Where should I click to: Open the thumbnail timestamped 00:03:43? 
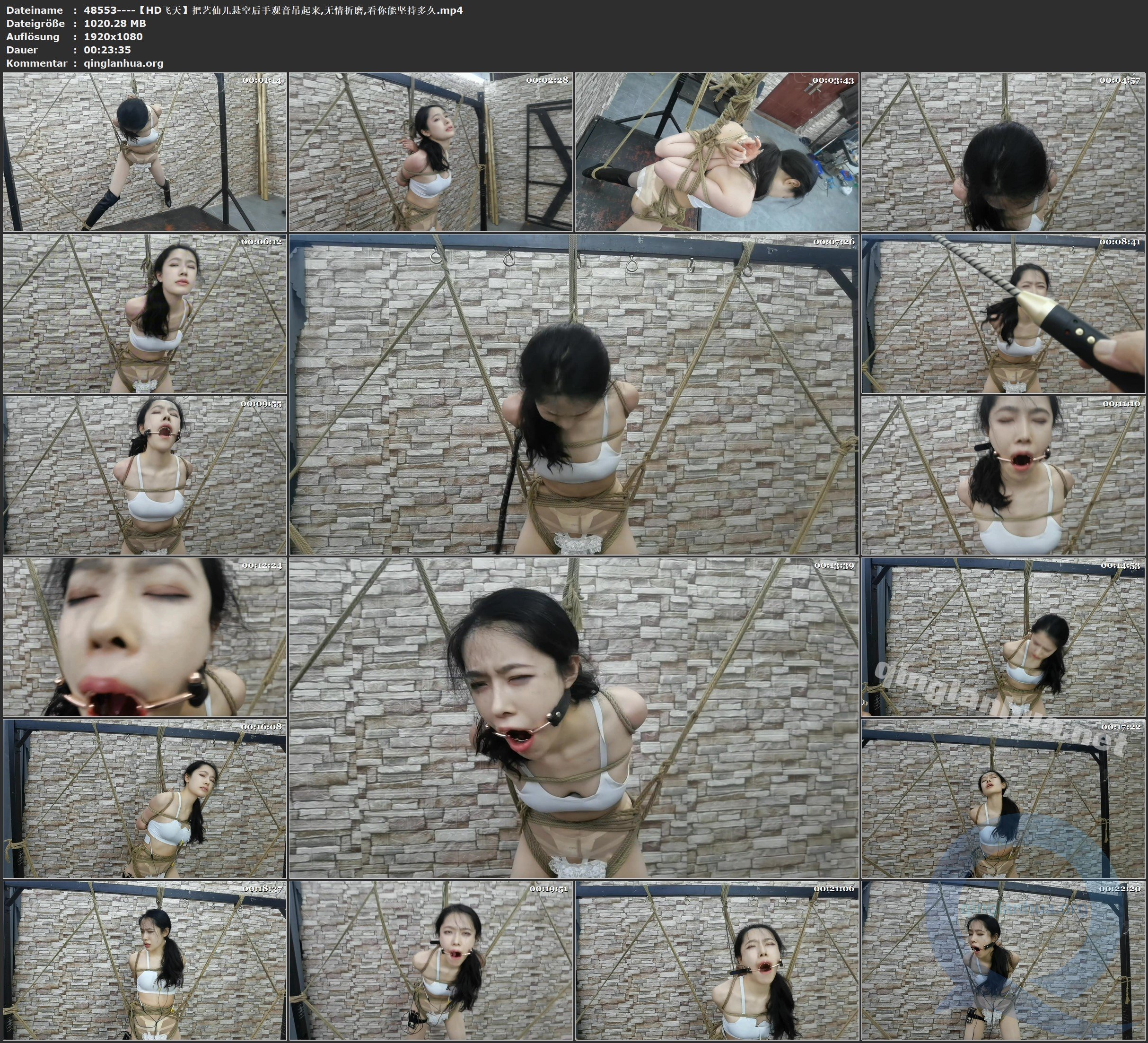717,151
